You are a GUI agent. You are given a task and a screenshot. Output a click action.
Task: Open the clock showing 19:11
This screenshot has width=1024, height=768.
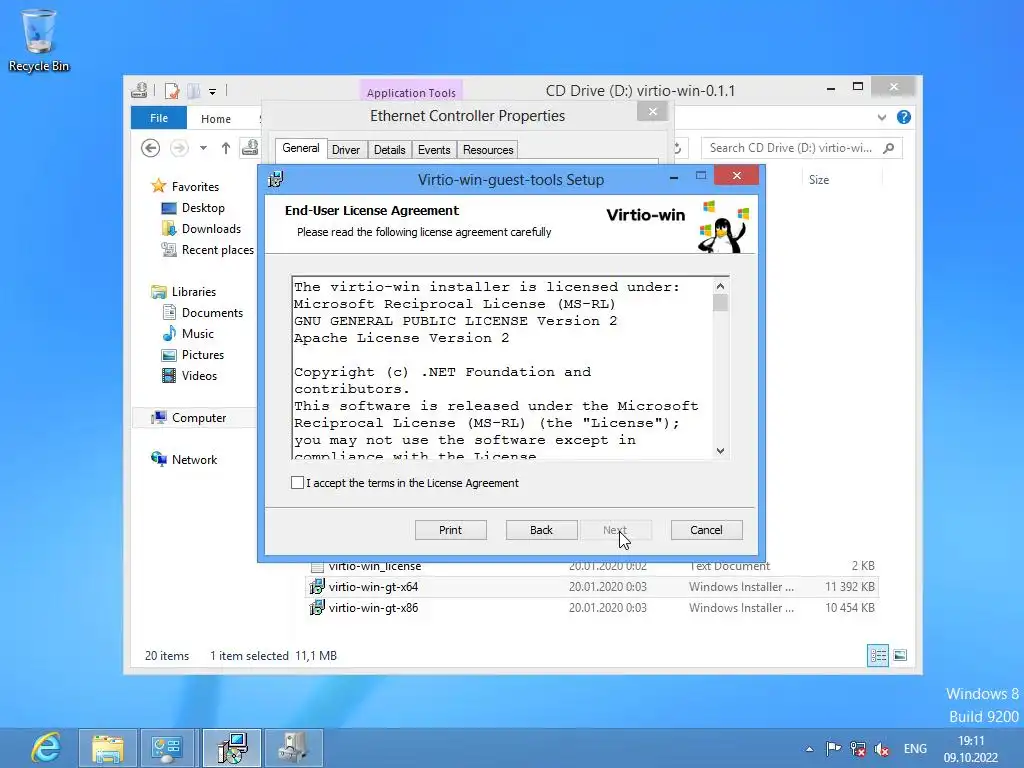click(x=970, y=749)
